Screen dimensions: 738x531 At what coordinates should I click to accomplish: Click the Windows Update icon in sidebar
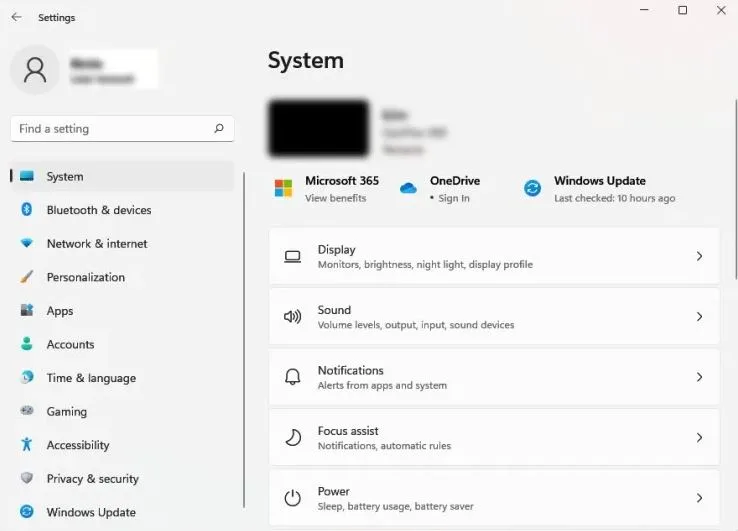point(27,511)
